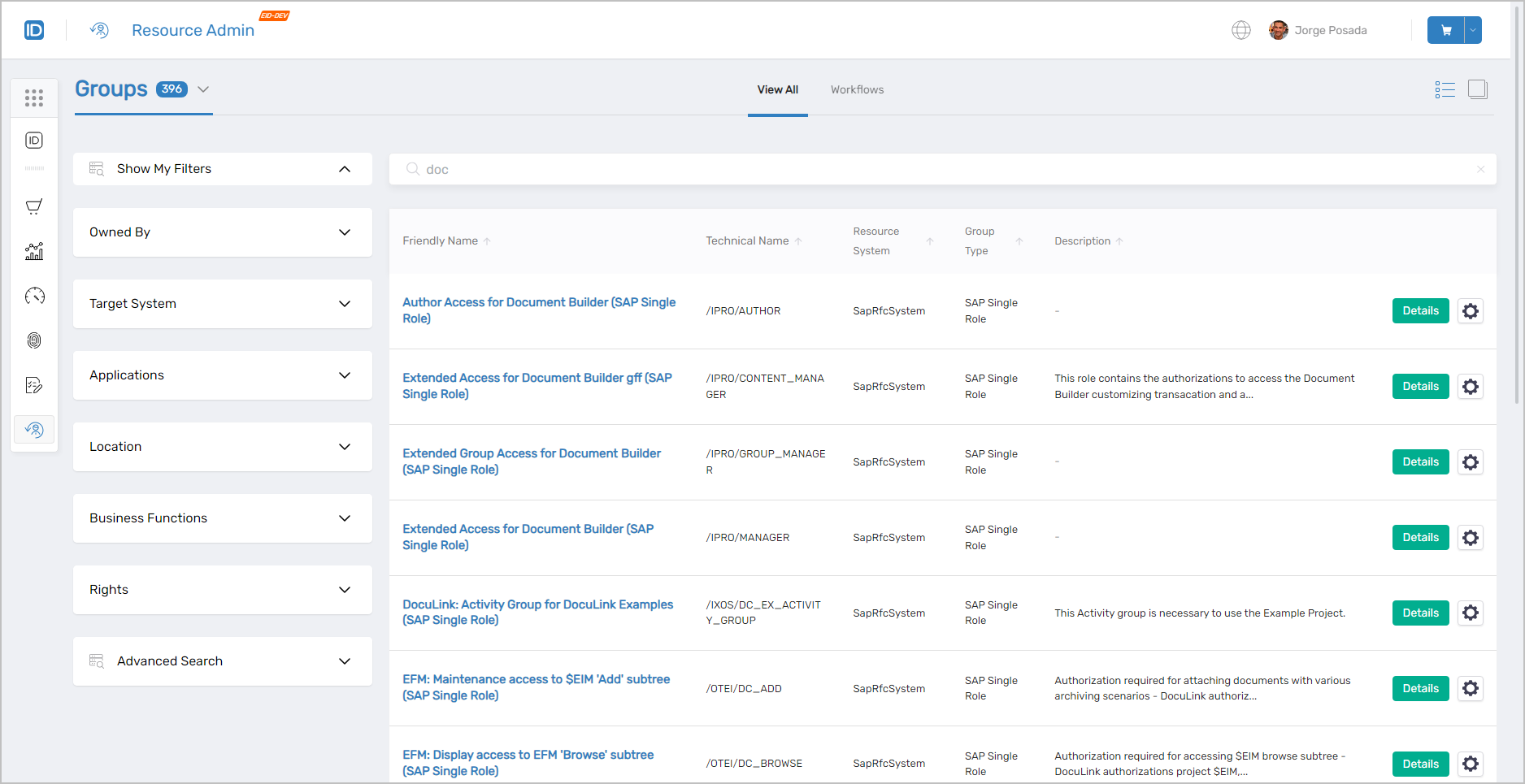
Task: Clear the doc search field with the X
Action: click(1481, 169)
